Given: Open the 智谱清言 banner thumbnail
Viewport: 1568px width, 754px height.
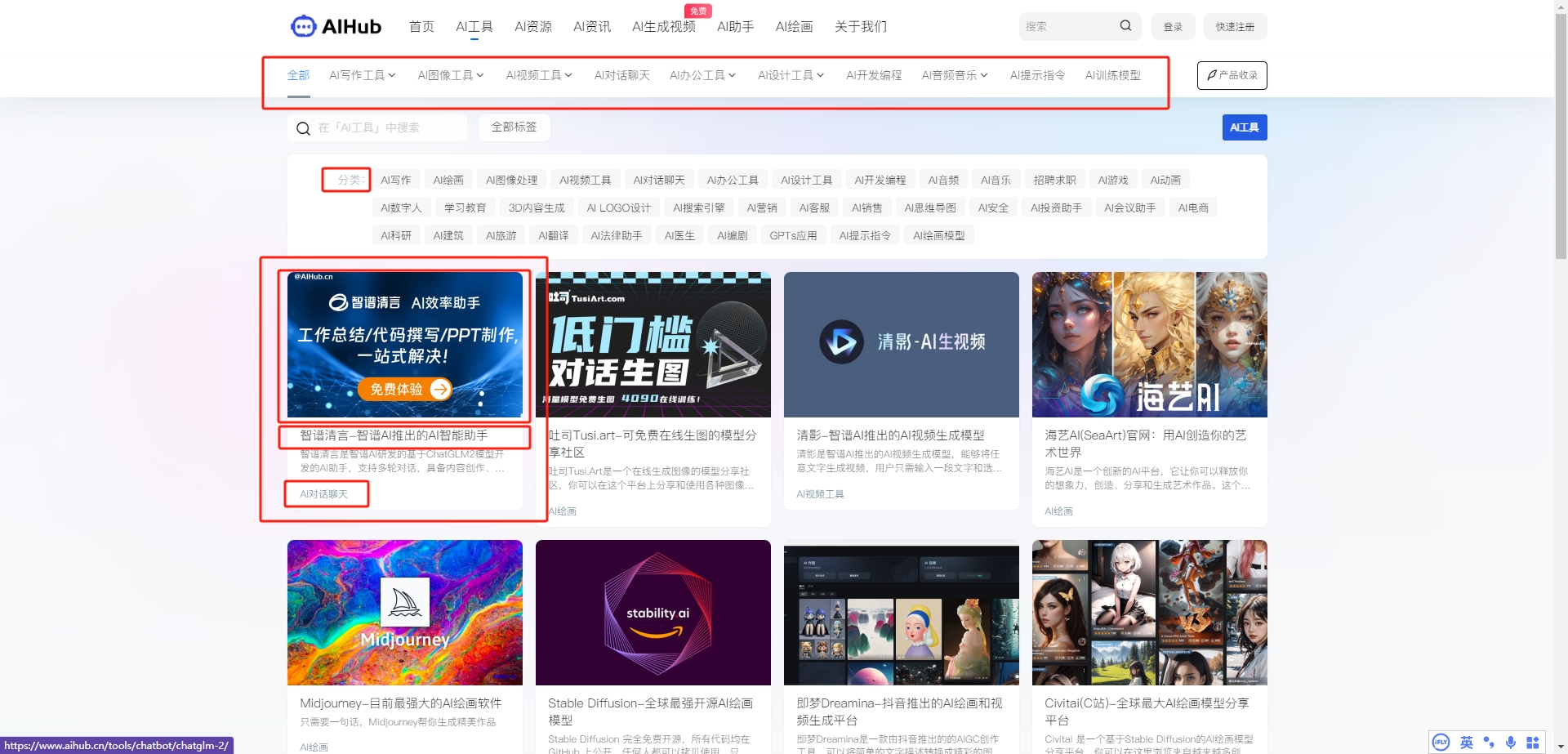Looking at the screenshot, I should [x=405, y=345].
